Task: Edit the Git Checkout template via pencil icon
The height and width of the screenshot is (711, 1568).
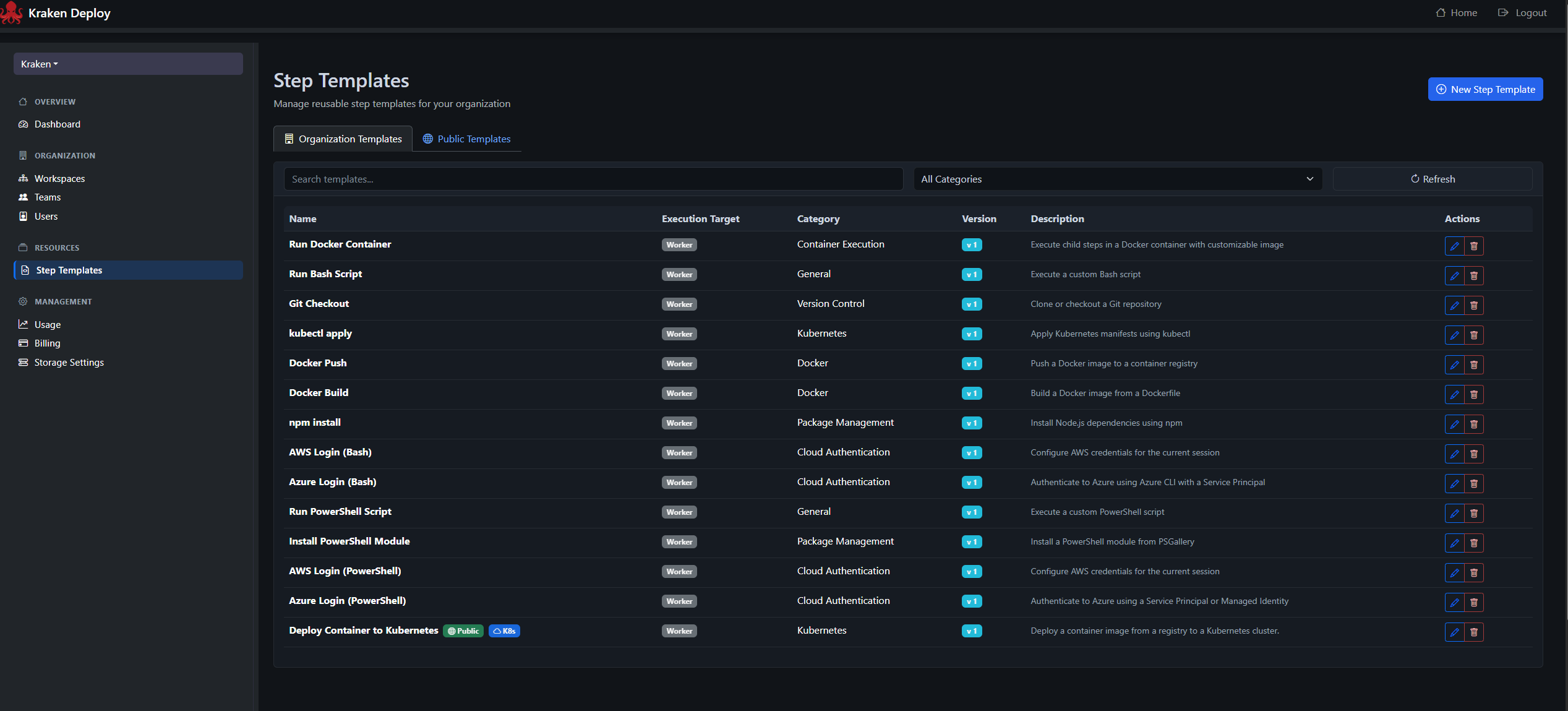Action: (x=1454, y=305)
